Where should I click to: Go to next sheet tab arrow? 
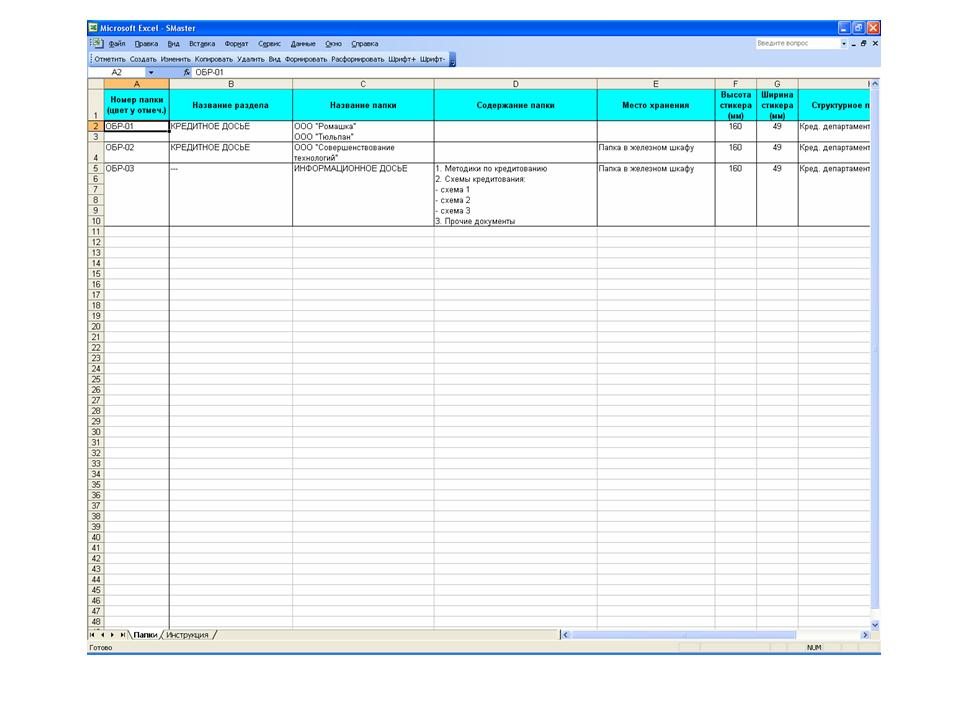pos(112,635)
